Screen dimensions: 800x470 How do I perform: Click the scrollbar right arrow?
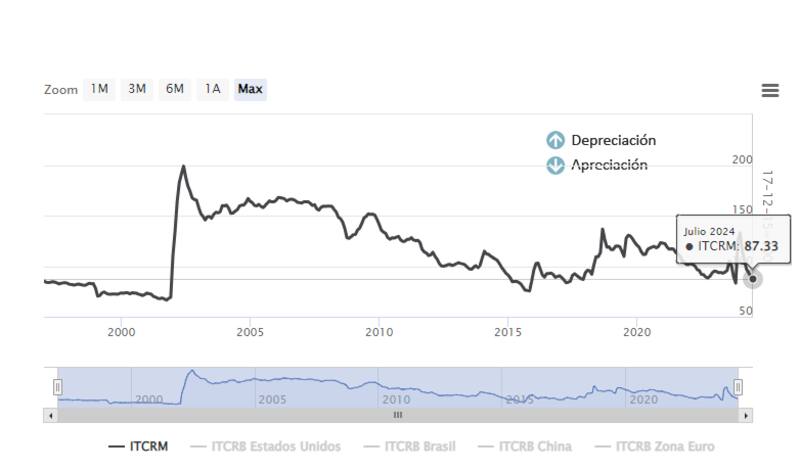[747, 415]
